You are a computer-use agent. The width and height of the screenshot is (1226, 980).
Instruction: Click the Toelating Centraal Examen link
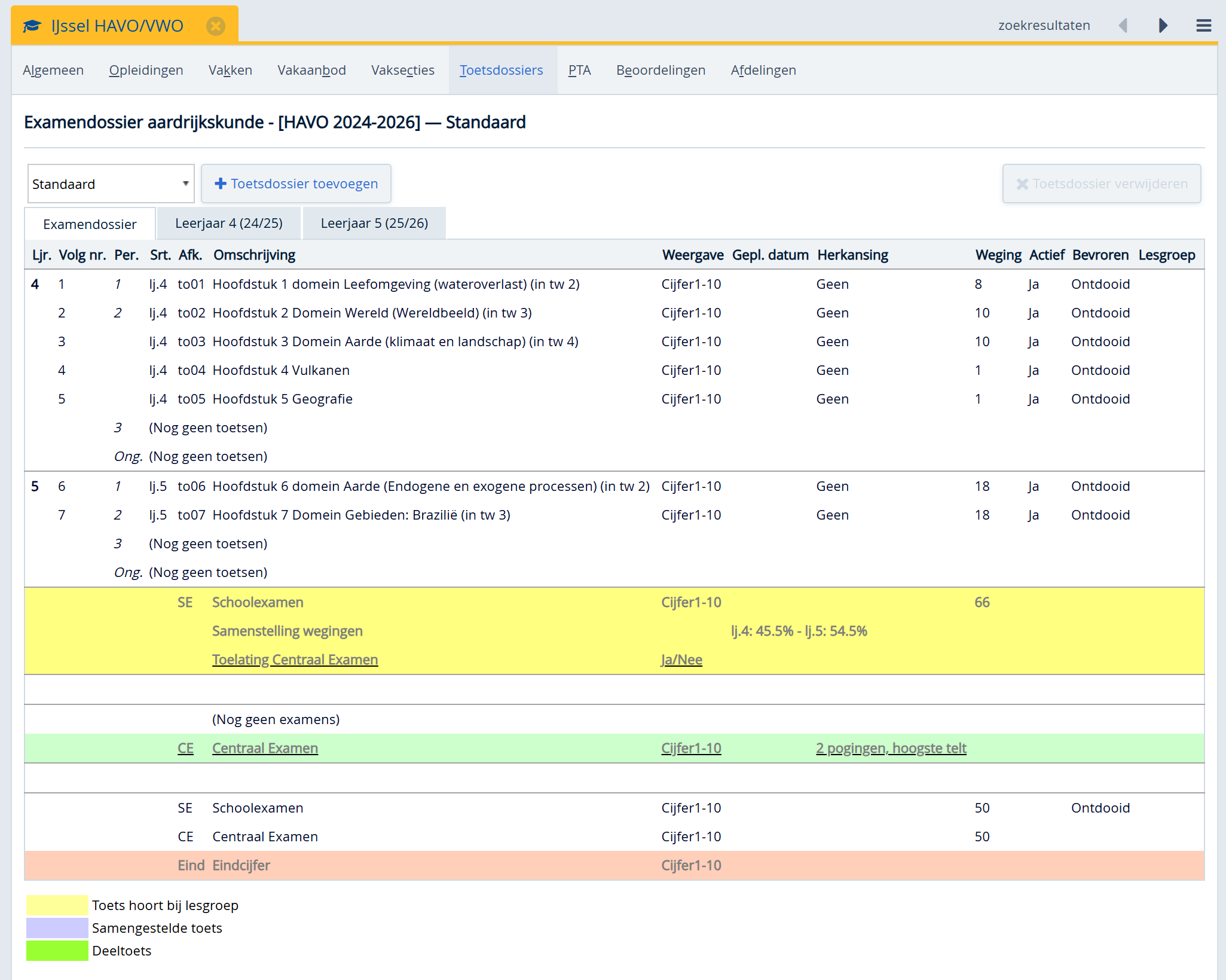[x=295, y=660]
